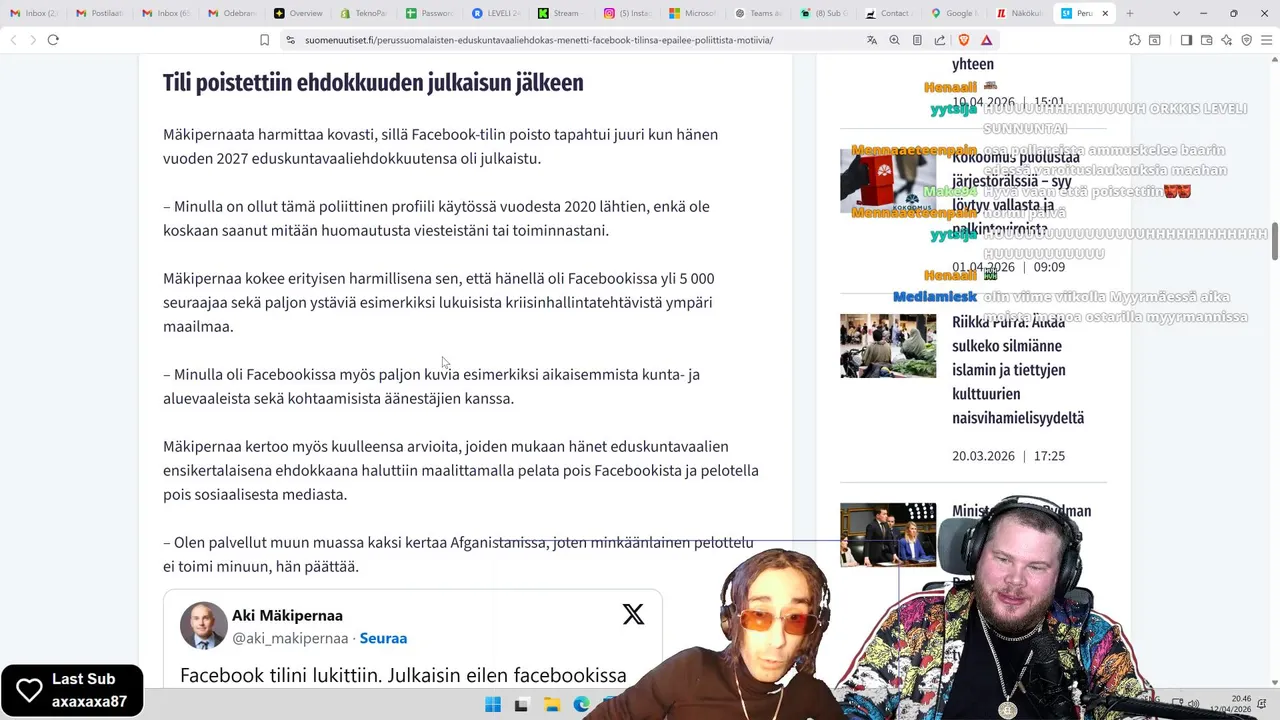Open the parliament photo article thumbnail
Image resolution: width=1280 pixels, height=720 pixels.
pos(888,535)
